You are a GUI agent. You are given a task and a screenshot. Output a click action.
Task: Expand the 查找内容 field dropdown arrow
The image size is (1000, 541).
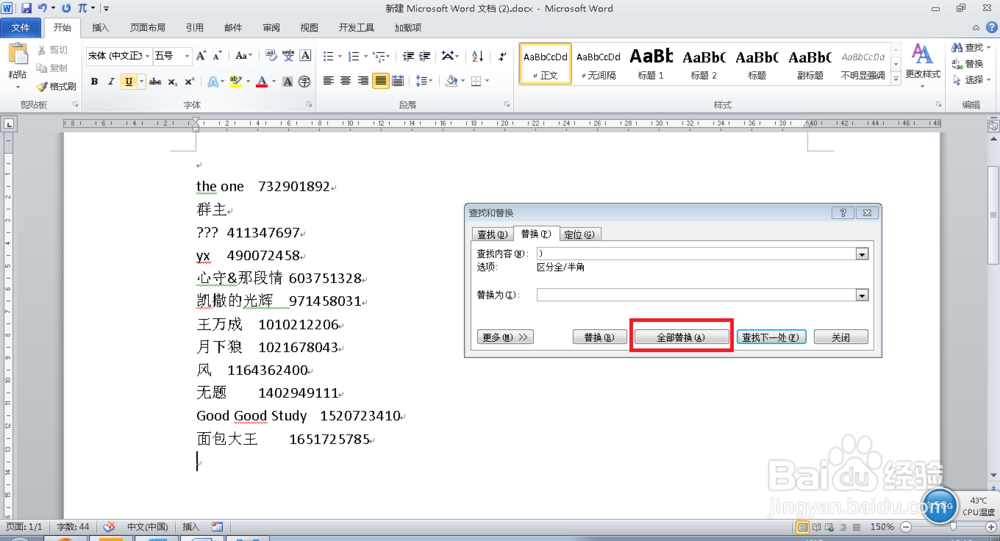click(862, 254)
